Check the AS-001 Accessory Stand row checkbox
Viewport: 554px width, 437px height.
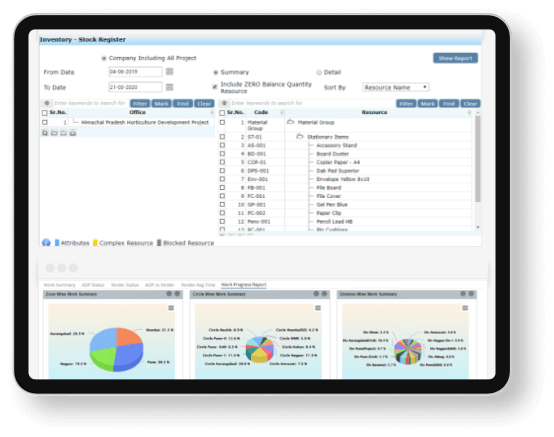[222, 145]
